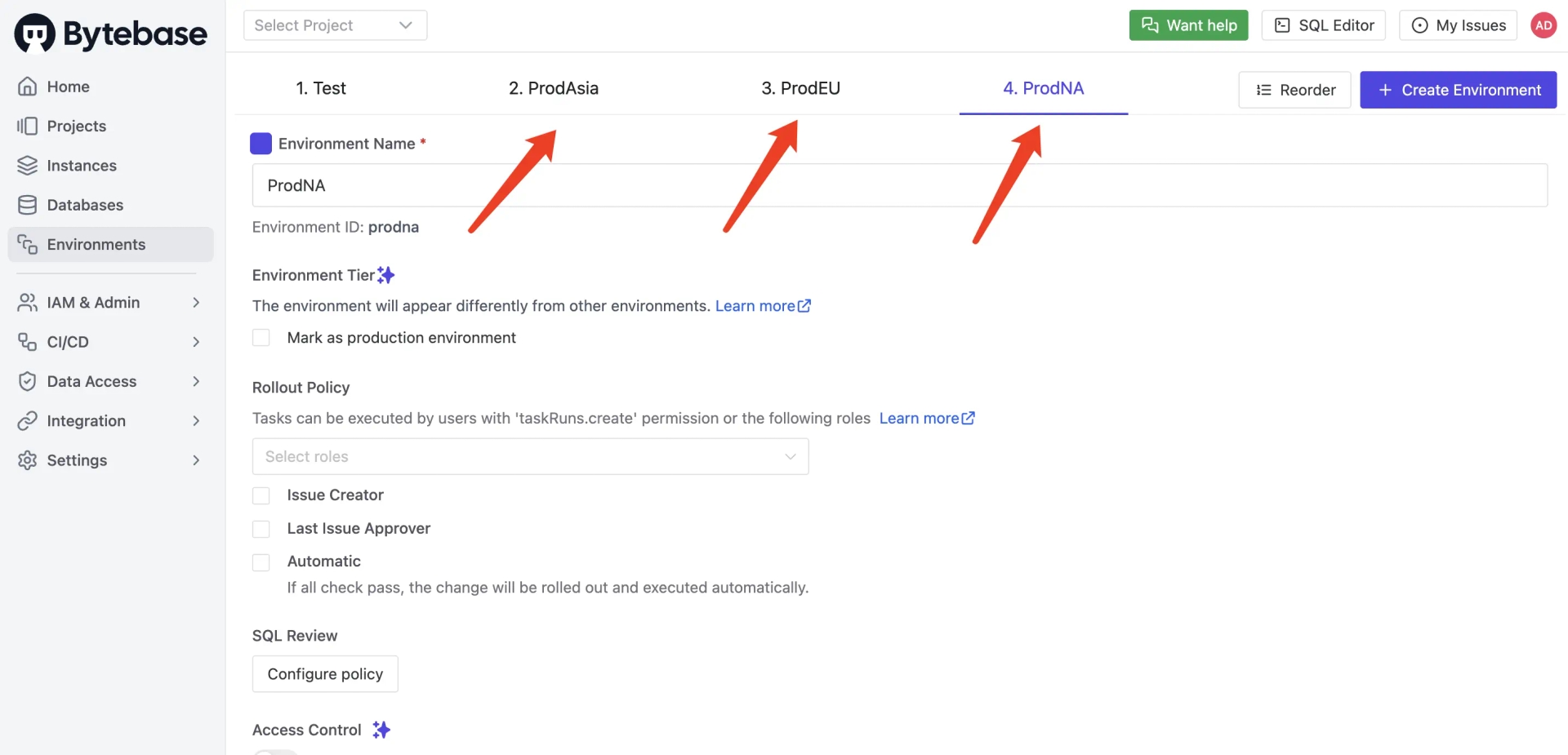Open the Projects sidebar icon
1568x755 pixels.
click(28, 126)
